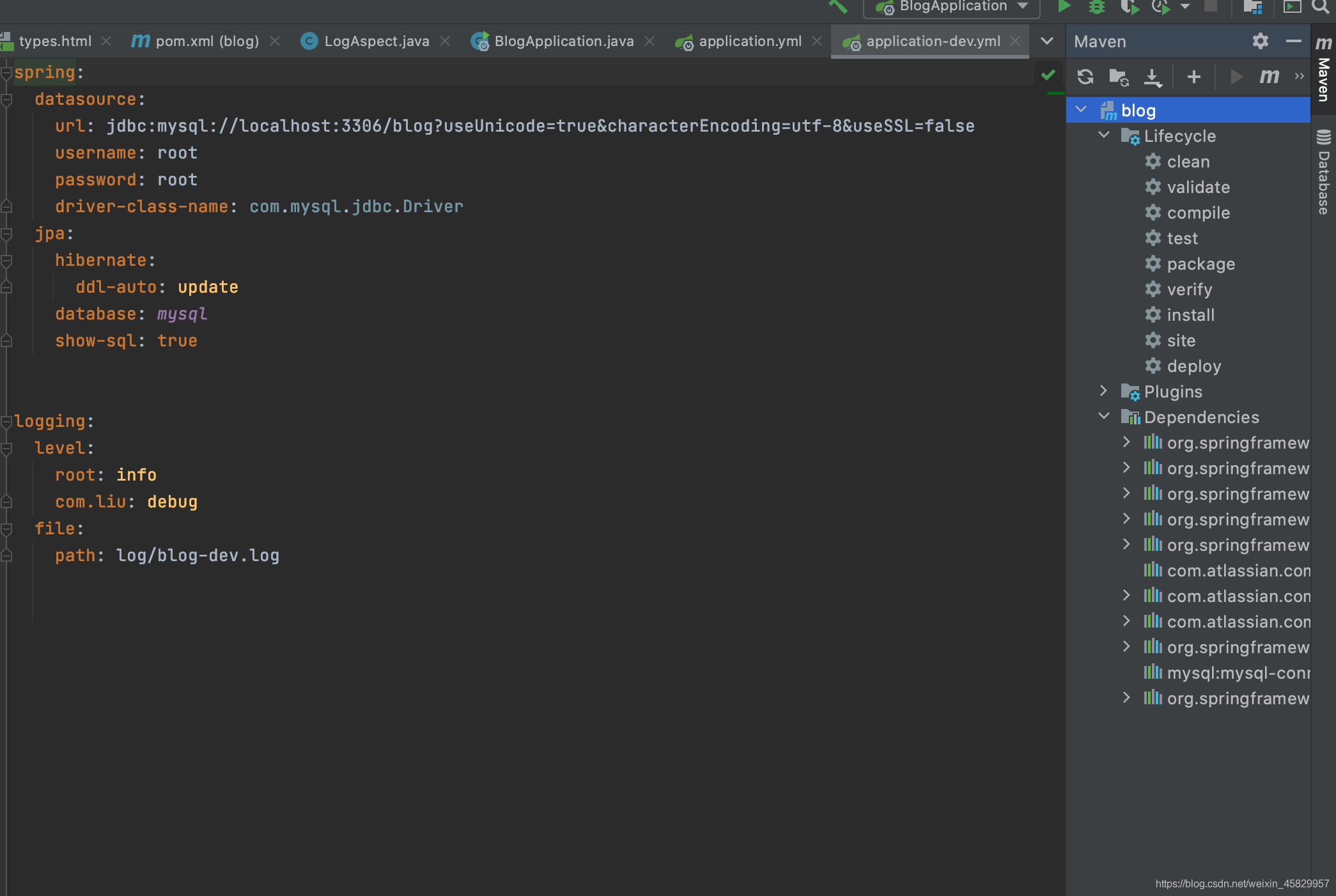Click Generate Sources and Update Folders icon

point(1119,77)
